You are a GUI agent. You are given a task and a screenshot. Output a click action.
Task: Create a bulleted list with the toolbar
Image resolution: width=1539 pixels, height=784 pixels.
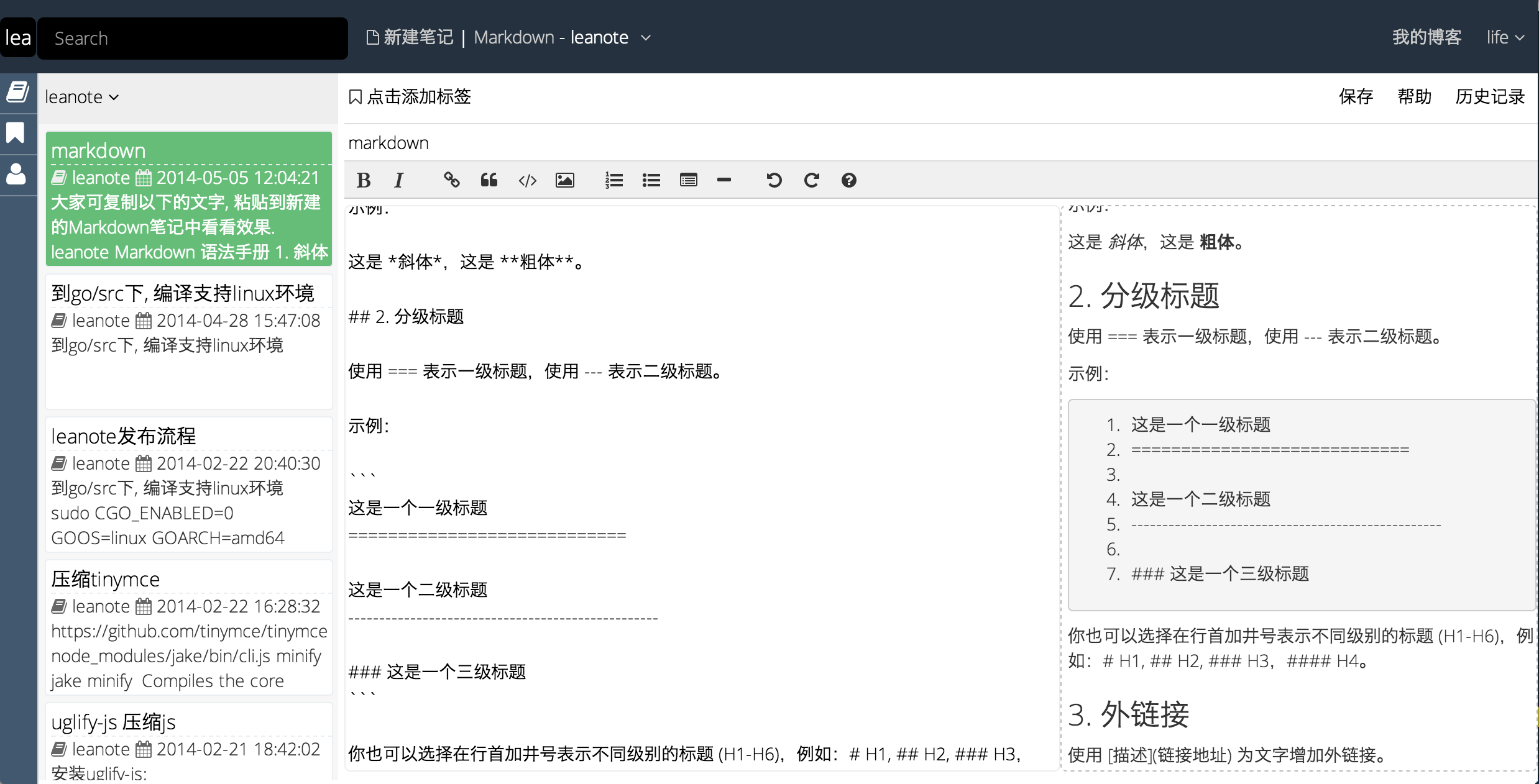click(651, 181)
